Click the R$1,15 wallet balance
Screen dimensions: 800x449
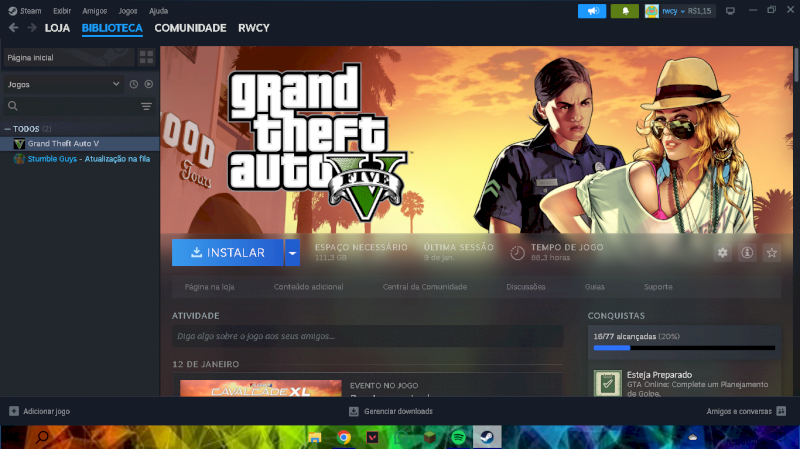(x=699, y=11)
